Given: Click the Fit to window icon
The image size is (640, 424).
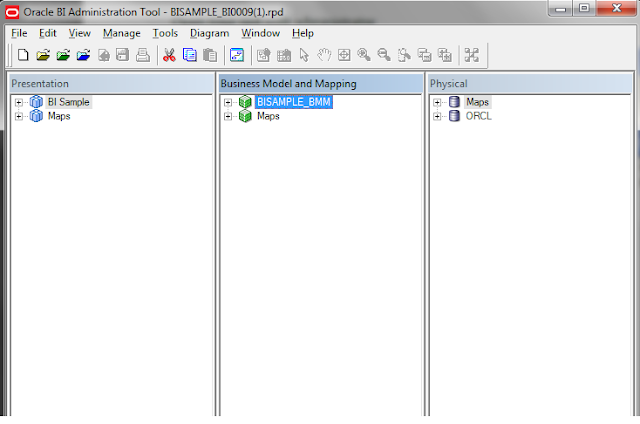Looking at the screenshot, I should pyautogui.click(x=344, y=55).
